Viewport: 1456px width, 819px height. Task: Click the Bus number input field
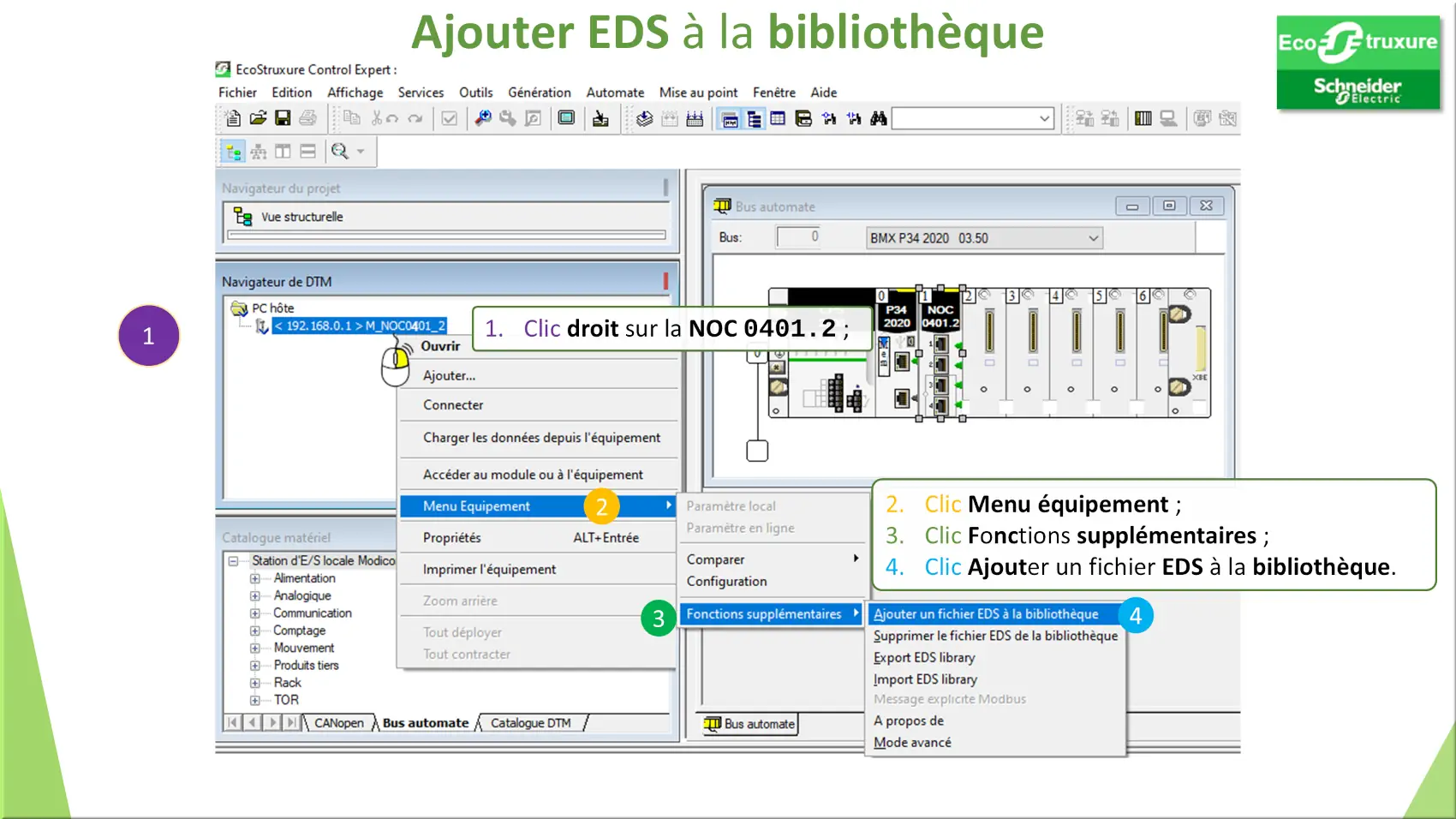(798, 237)
